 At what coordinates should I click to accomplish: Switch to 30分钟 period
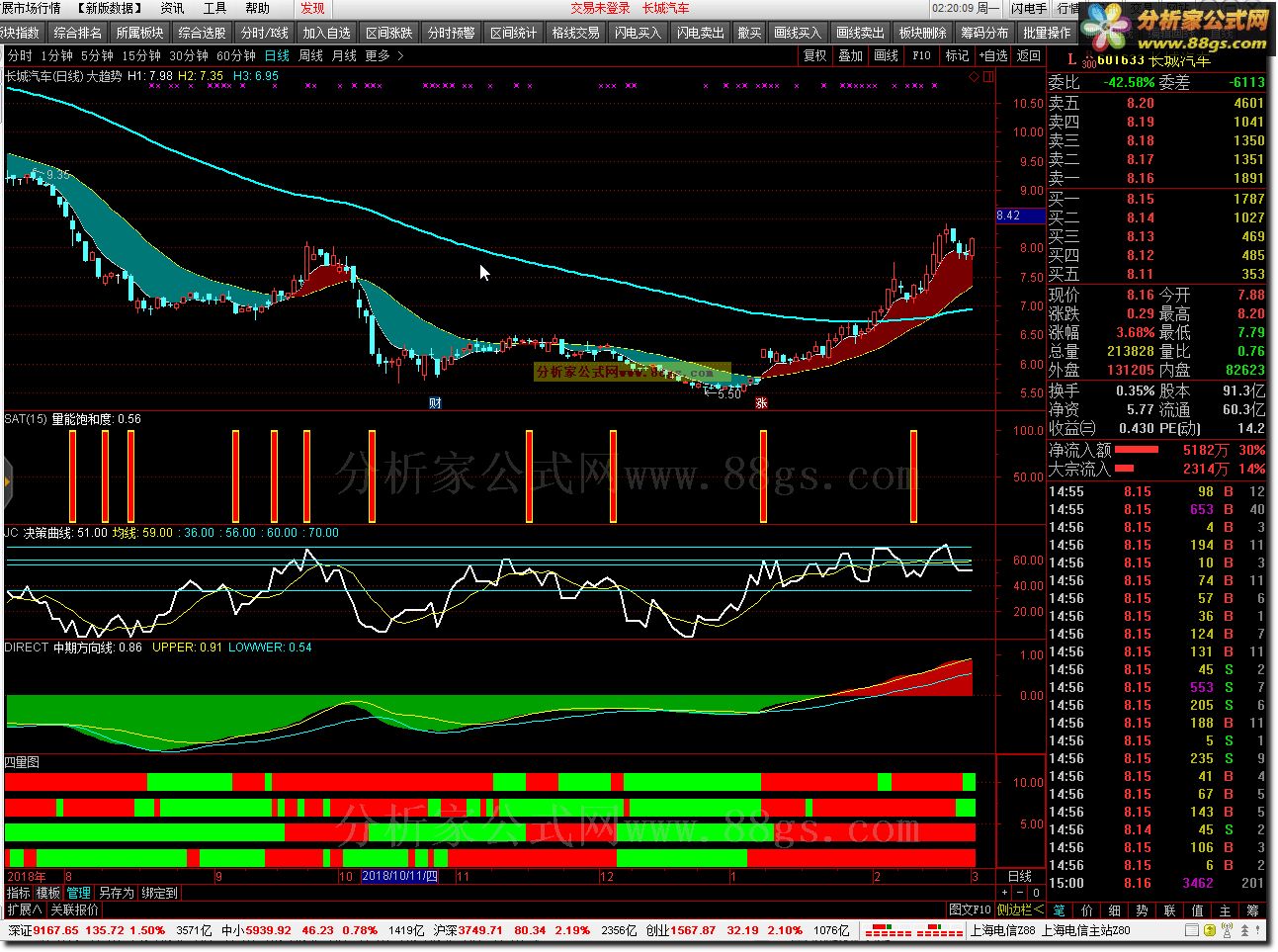pyautogui.click(x=189, y=56)
